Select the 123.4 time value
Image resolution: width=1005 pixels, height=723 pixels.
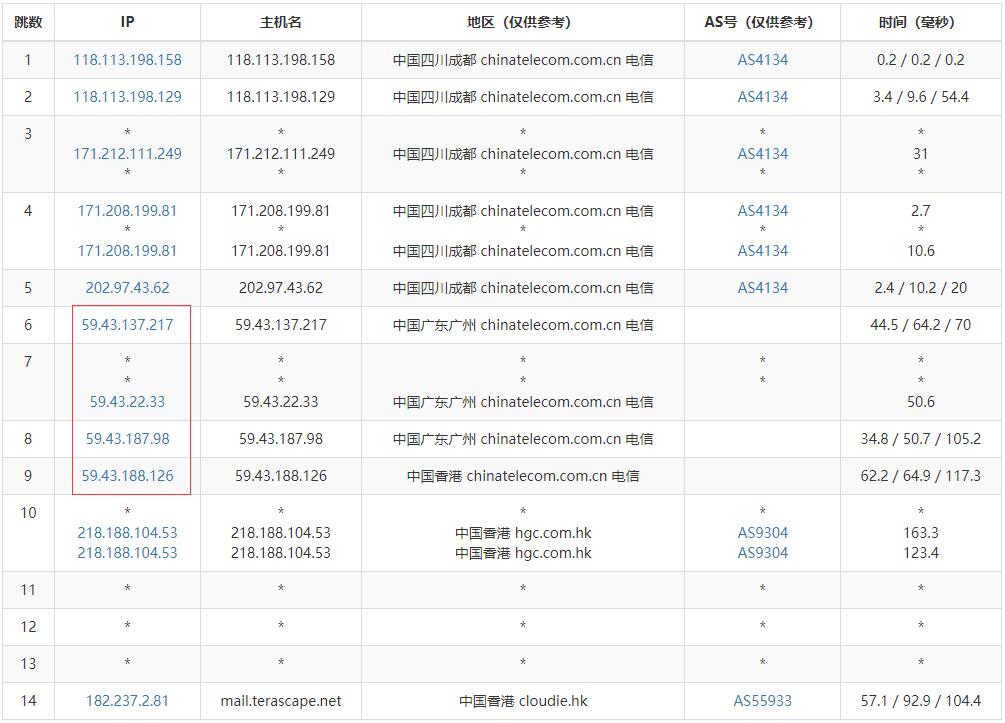[921, 553]
